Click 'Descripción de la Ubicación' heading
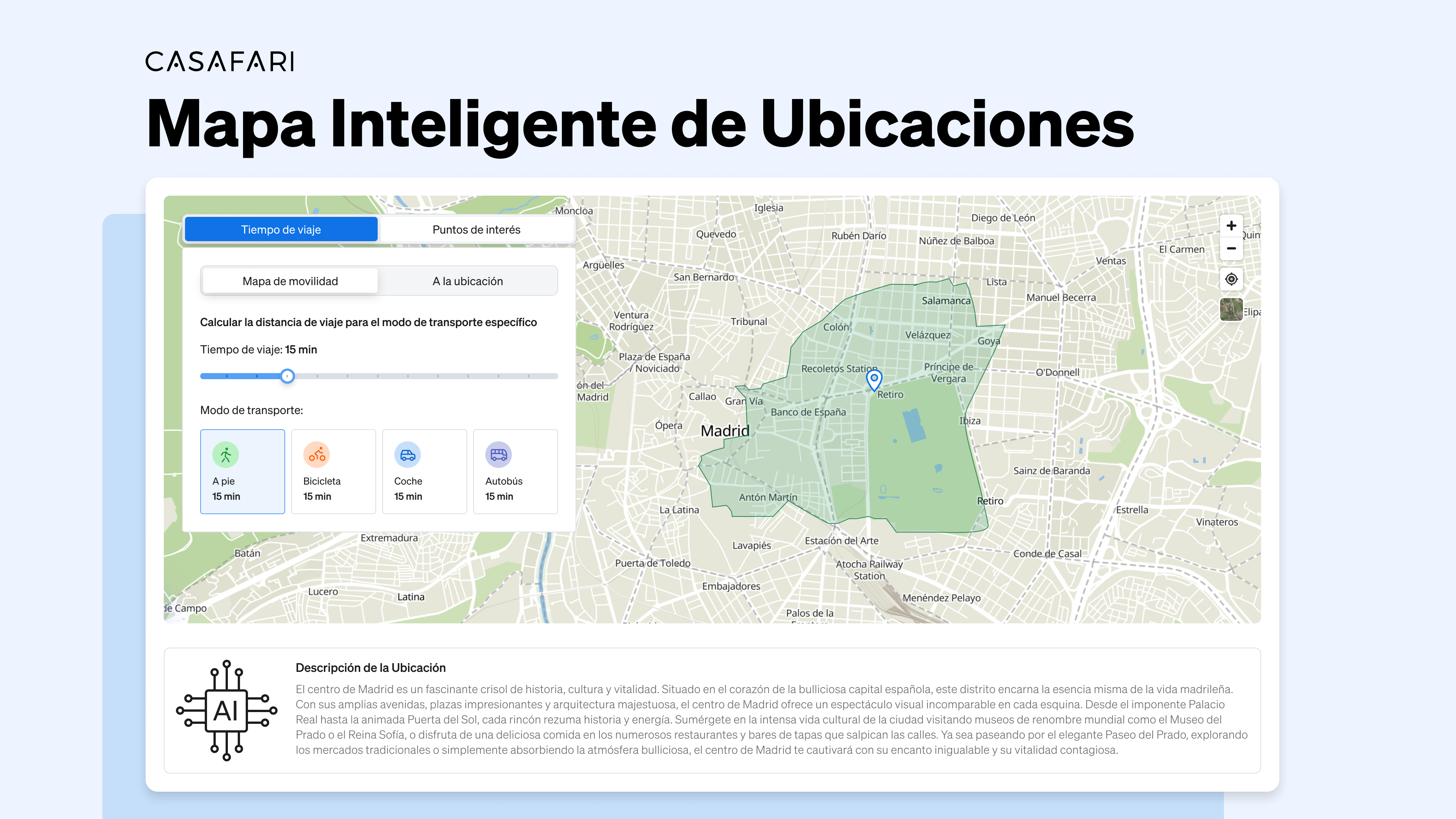 371,667
